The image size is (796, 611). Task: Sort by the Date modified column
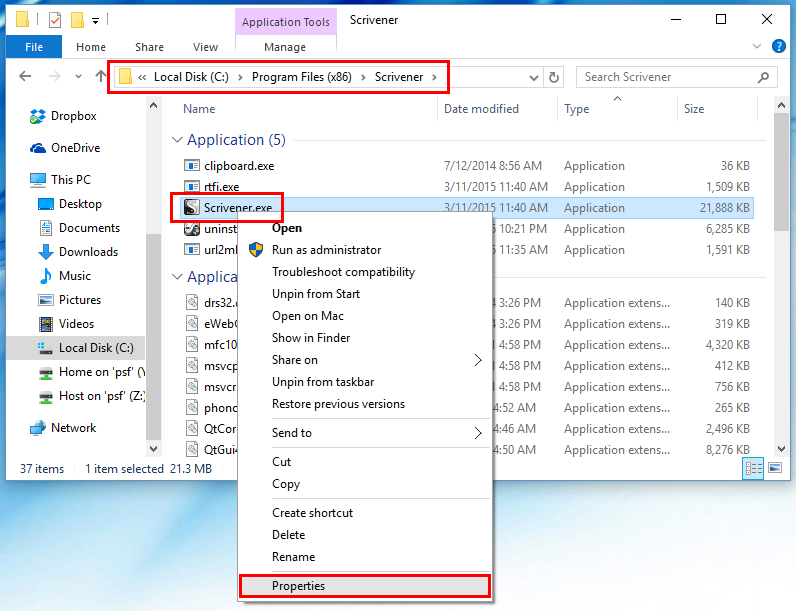[481, 109]
